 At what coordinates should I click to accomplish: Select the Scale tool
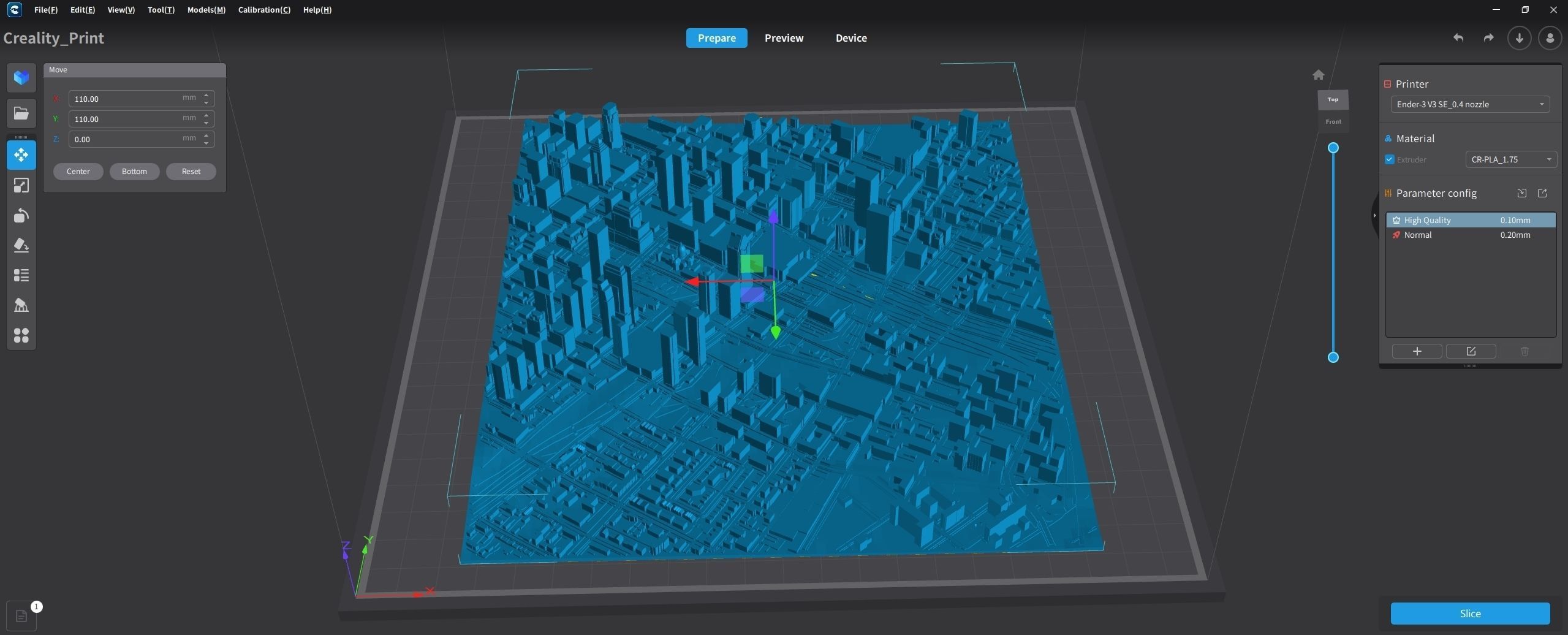point(21,185)
